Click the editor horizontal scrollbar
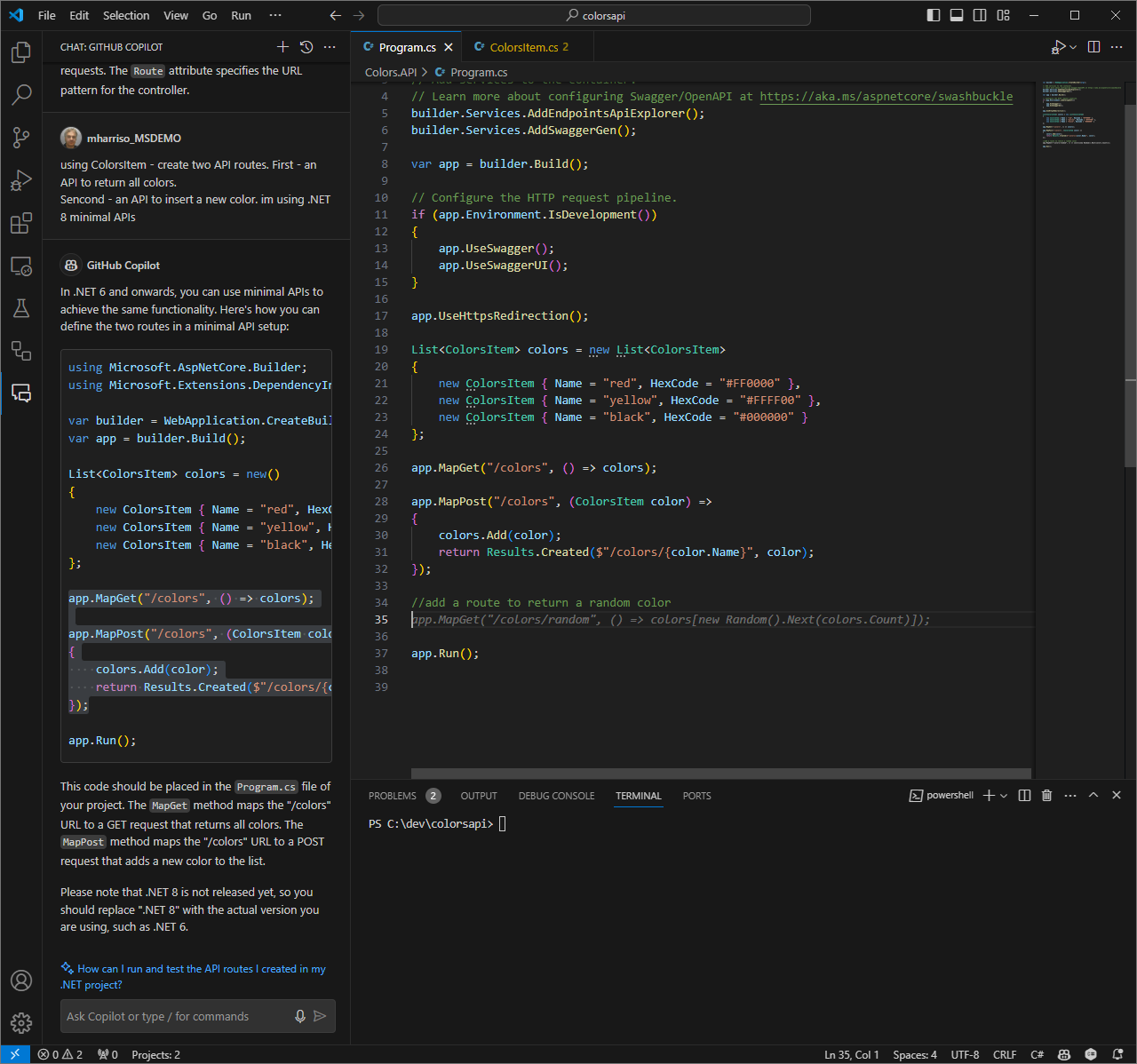Image resolution: width=1137 pixels, height=1064 pixels. coord(721,774)
